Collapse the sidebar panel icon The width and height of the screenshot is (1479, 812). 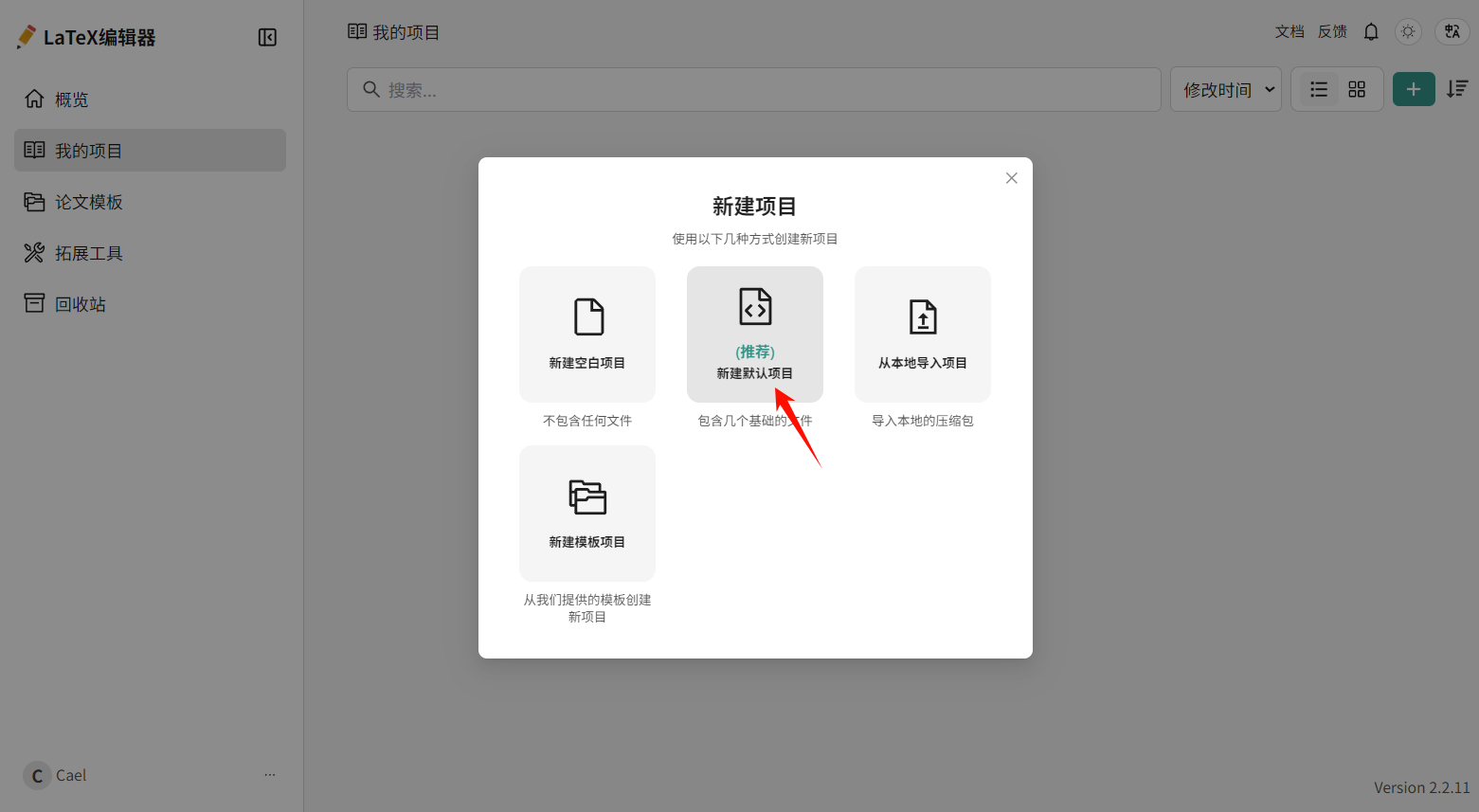[267, 37]
